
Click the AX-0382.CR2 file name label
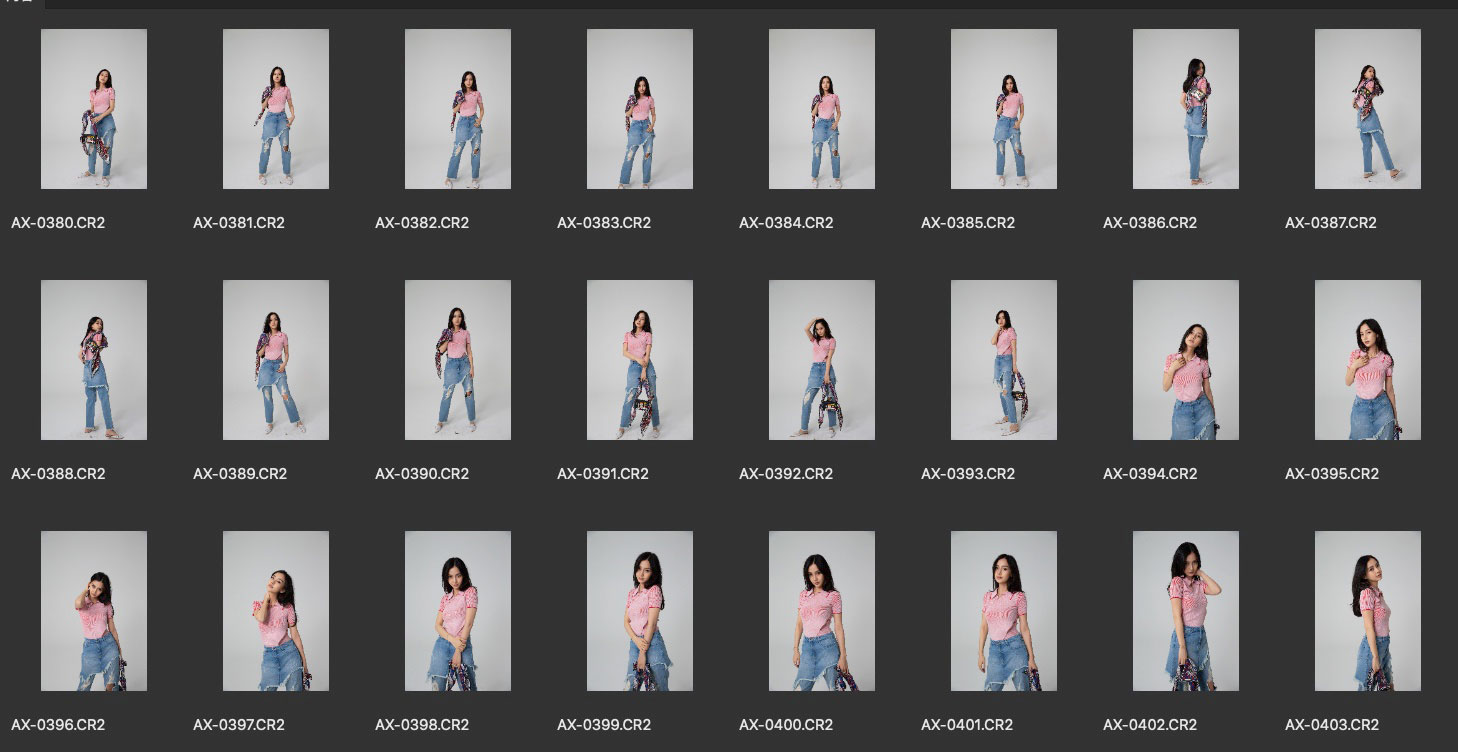click(422, 223)
